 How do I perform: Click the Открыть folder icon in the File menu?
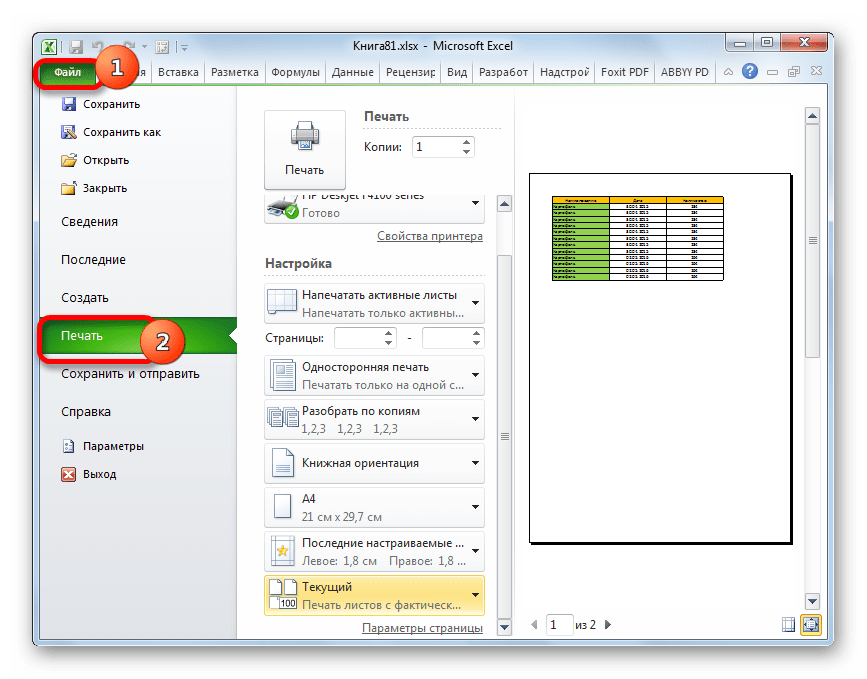coord(70,159)
